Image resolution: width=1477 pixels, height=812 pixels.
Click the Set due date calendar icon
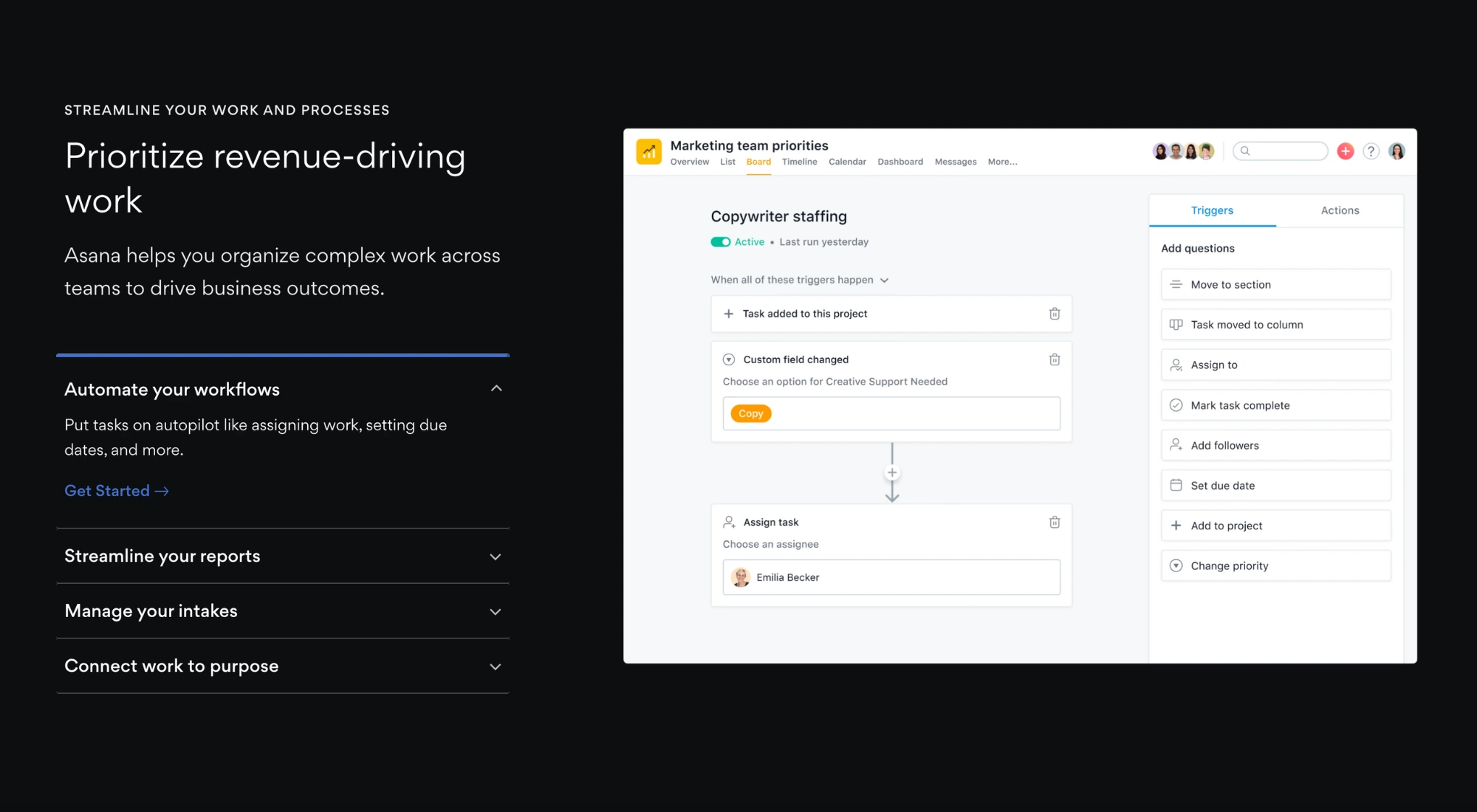pos(1176,485)
